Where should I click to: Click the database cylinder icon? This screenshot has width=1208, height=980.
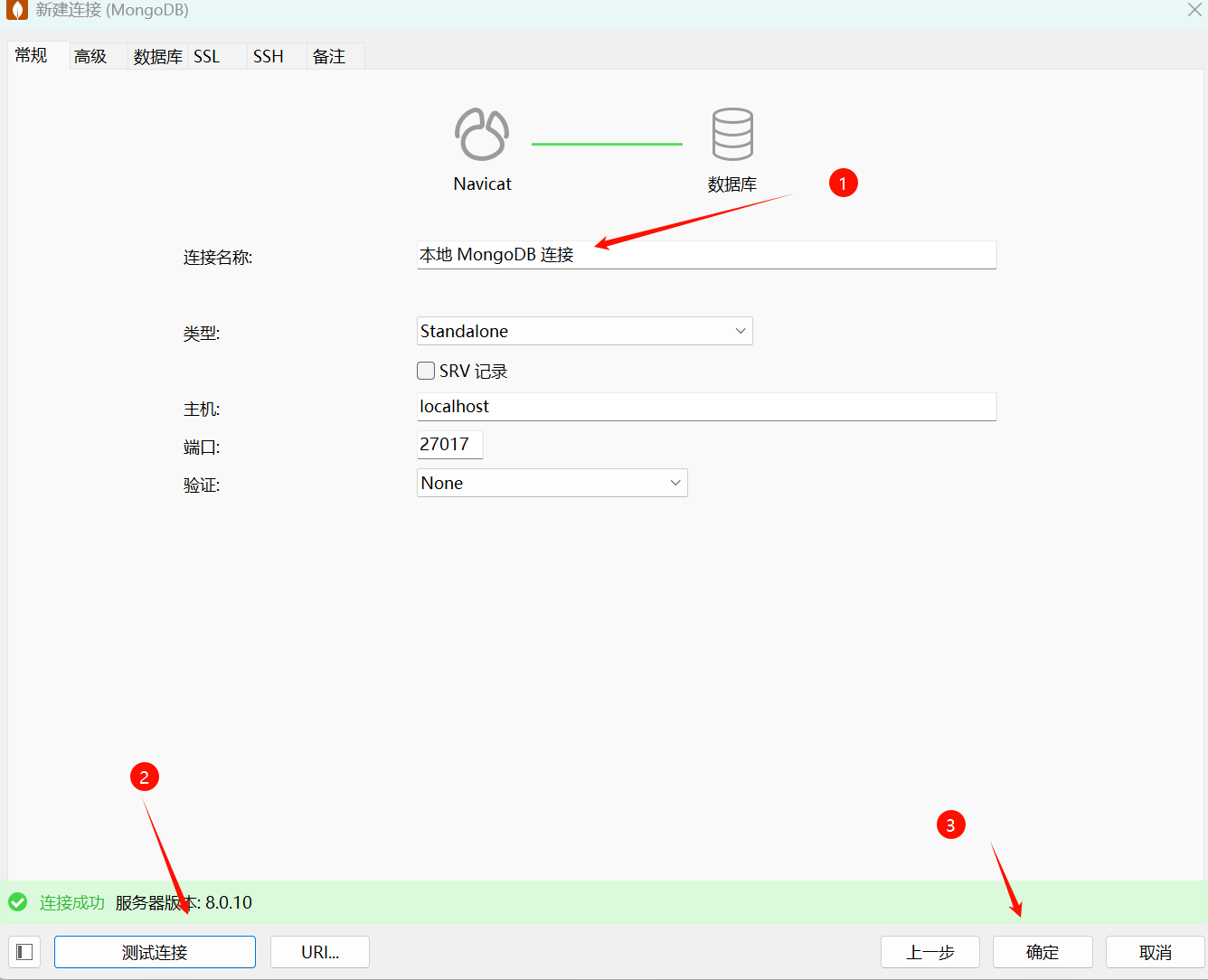pos(732,134)
